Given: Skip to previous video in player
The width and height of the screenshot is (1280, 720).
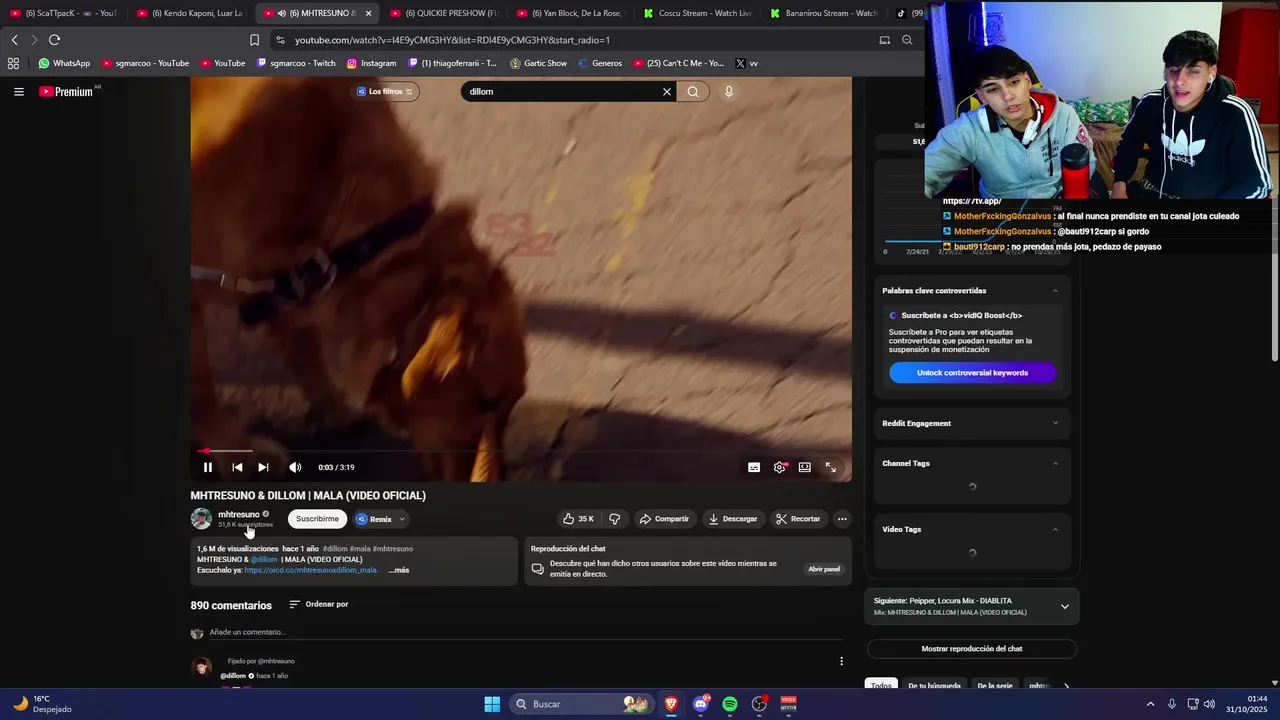Looking at the screenshot, I should (237, 467).
